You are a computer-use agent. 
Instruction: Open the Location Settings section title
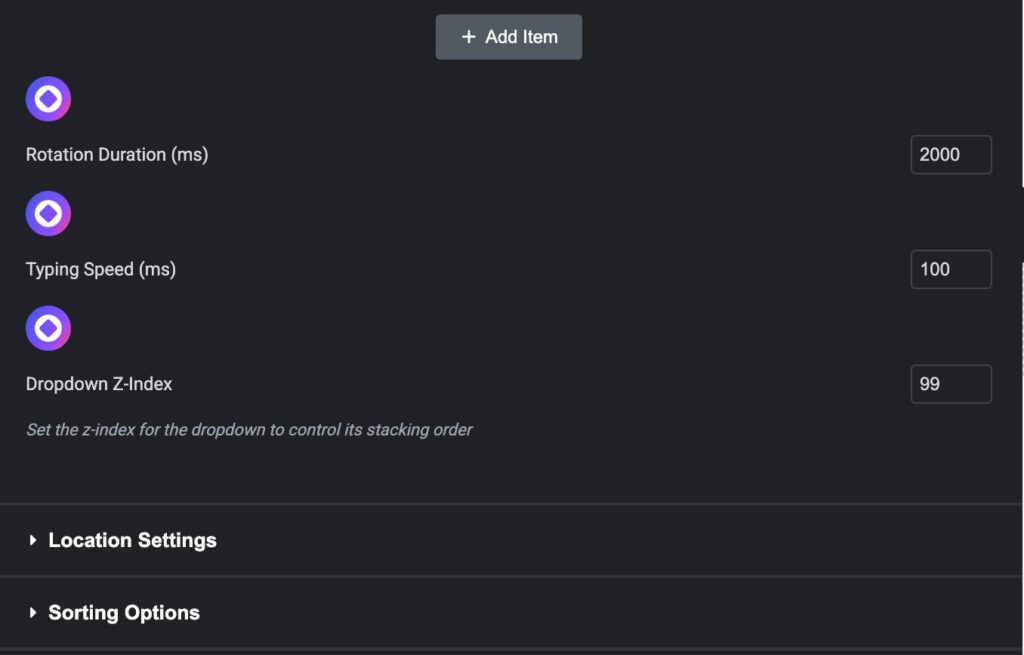[x=132, y=540]
